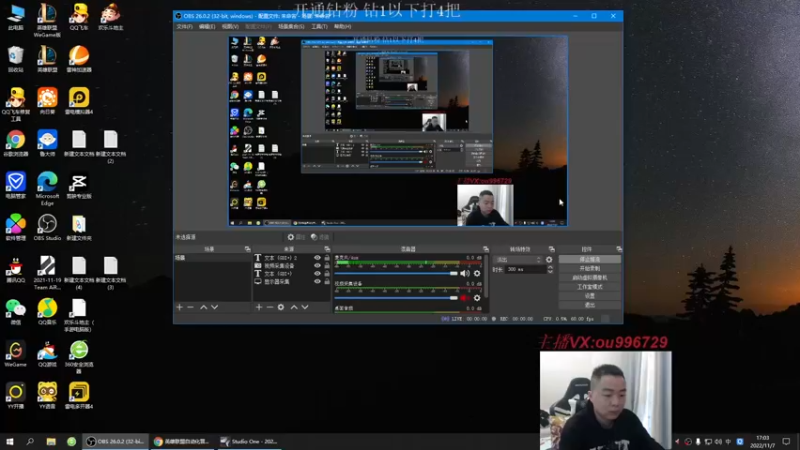Lock the 显示器采集 source
Screen dimensions: 800x450
pos(327,281)
